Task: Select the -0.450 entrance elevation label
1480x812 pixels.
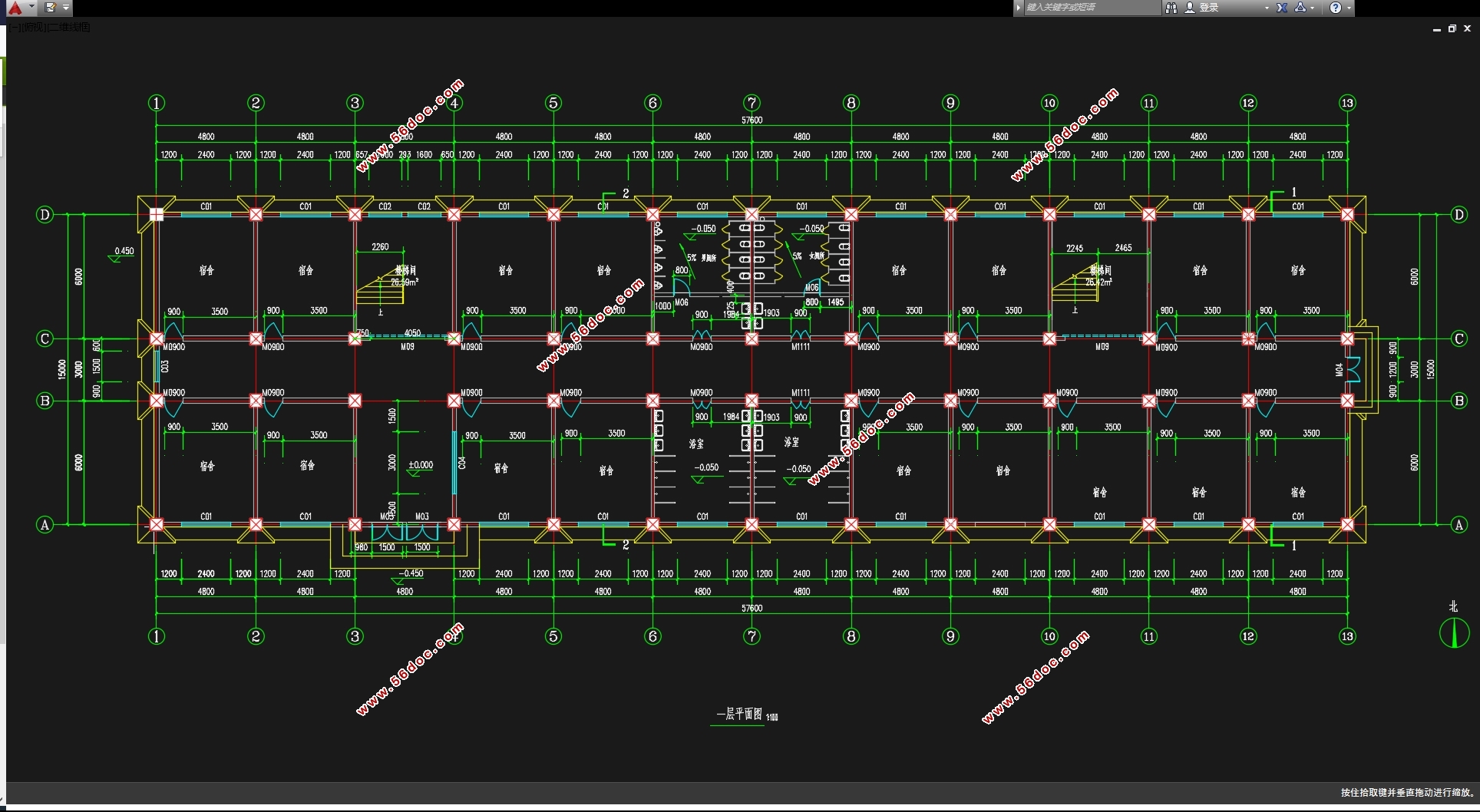Action: pos(411,573)
